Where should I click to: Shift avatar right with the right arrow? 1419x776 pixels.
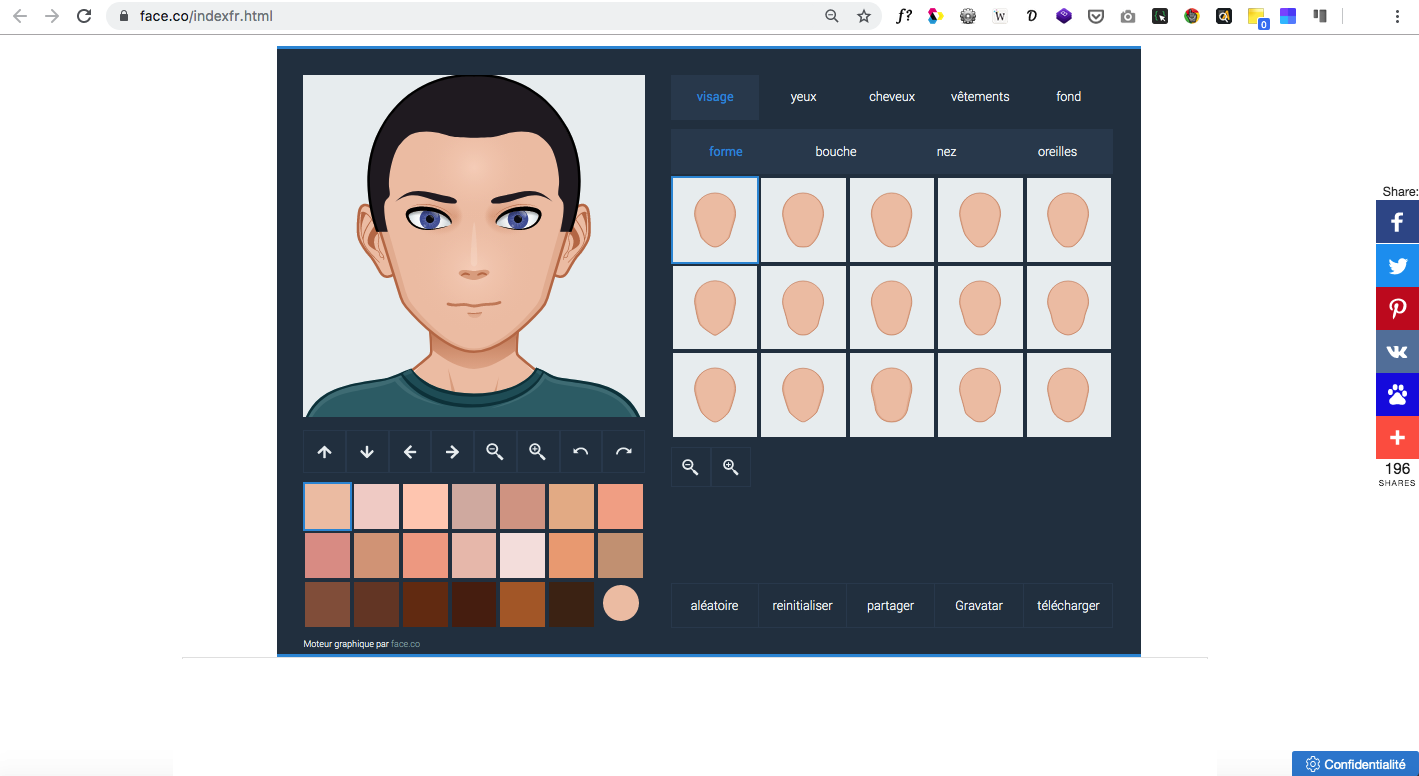pyautogui.click(x=452, y=452)
